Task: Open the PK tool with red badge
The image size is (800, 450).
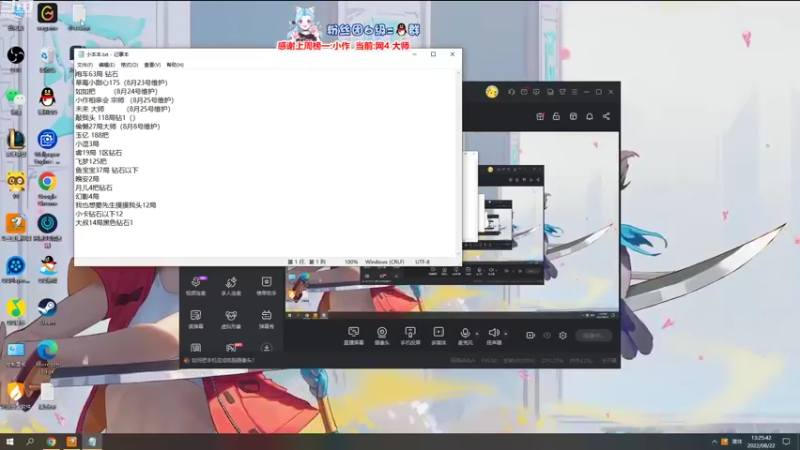Action: pyautogui.click(x=233, y=348)
